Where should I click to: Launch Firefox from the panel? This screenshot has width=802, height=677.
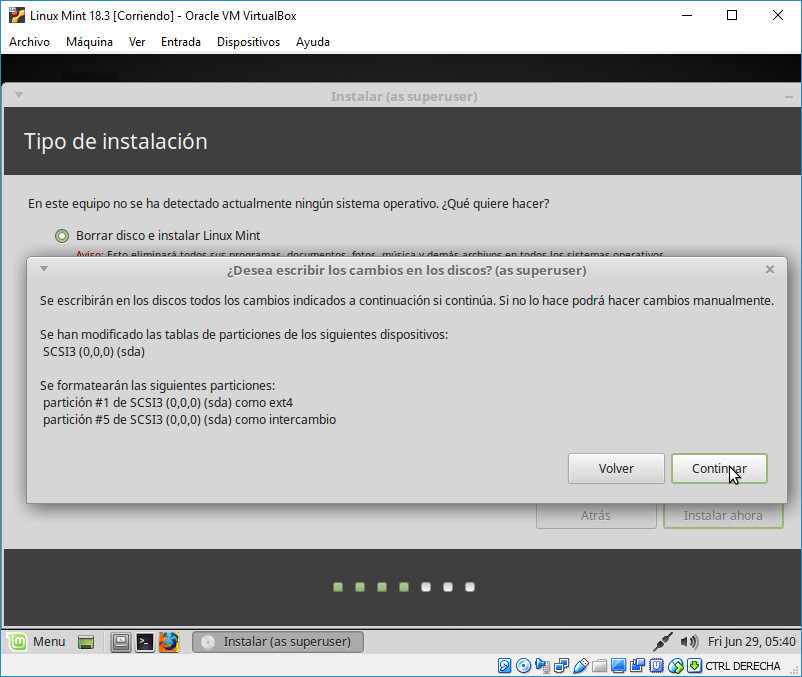169,642
